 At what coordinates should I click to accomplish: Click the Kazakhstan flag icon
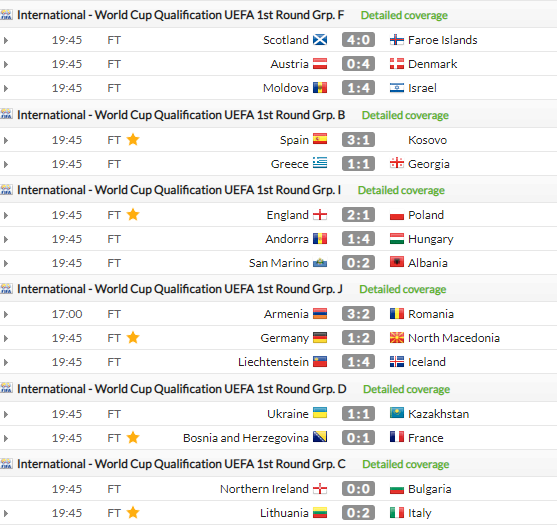click(397, 413)
